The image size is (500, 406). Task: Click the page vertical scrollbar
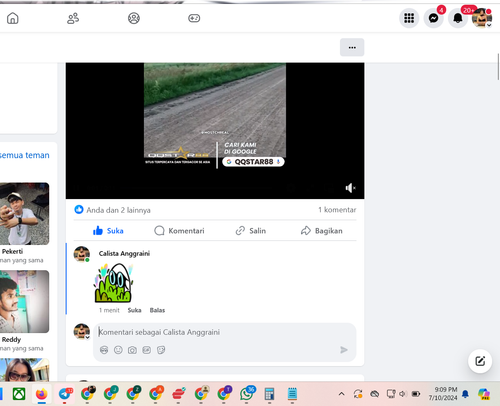coord(498,67)
